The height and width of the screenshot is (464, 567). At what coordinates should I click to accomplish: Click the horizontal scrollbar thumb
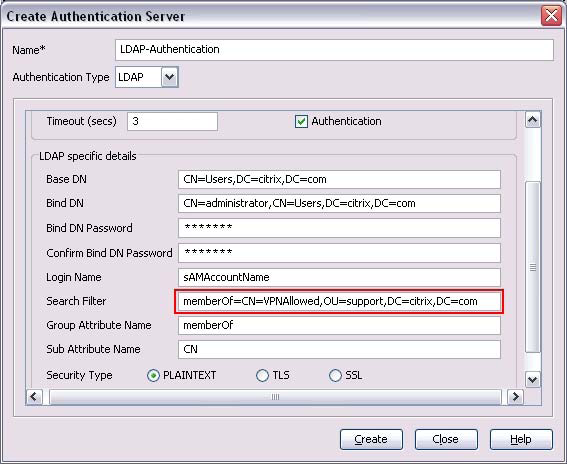275,397
